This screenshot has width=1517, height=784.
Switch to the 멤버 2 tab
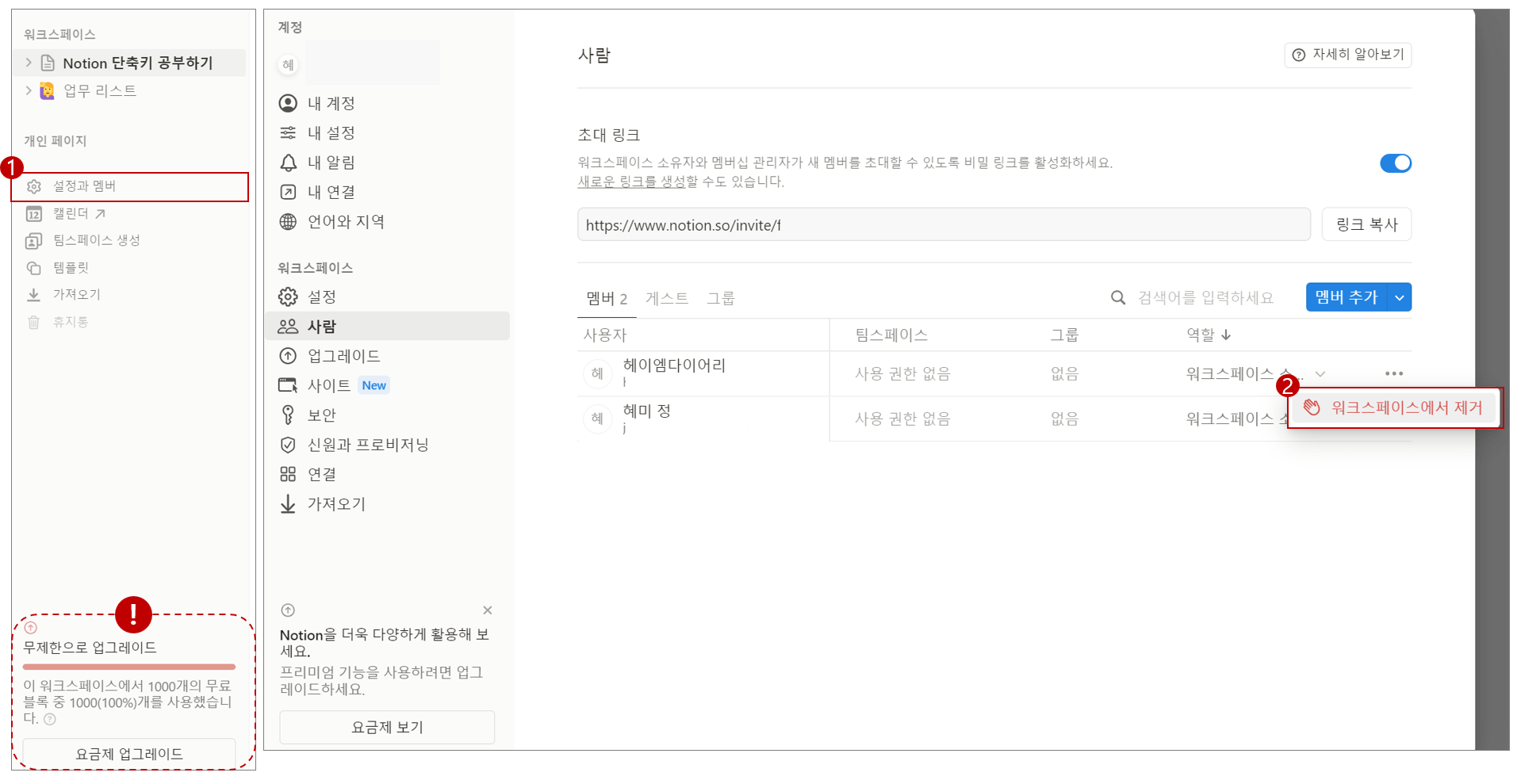pos(607,298)
